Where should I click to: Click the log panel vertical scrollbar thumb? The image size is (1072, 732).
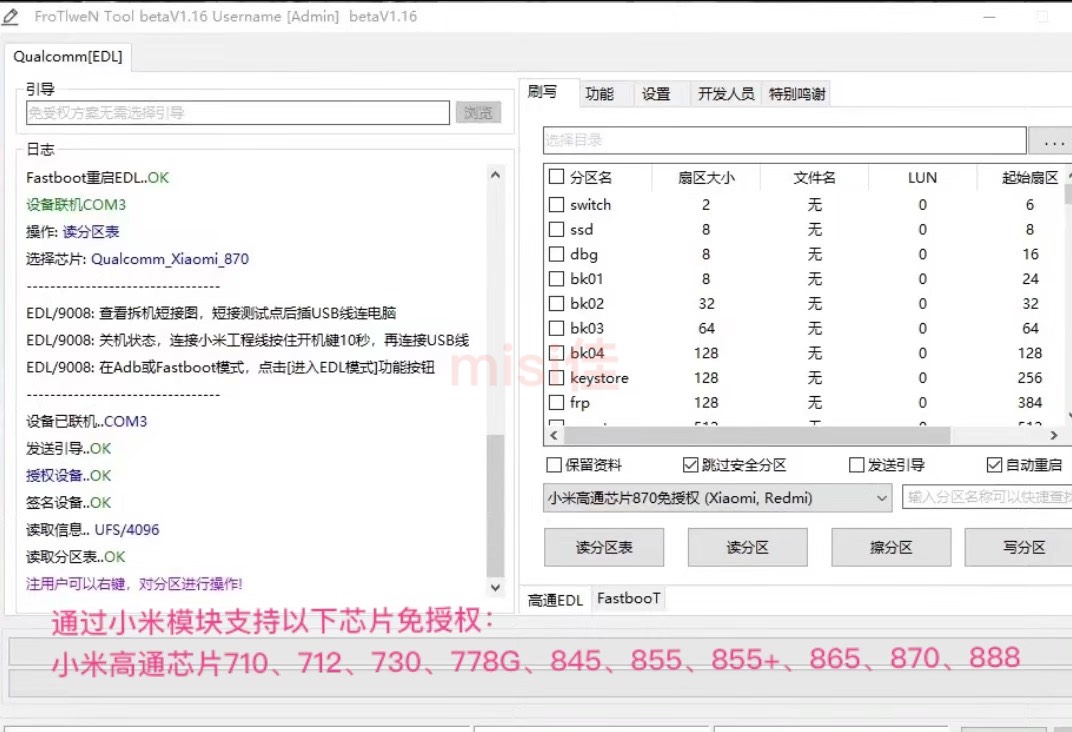(495, 506)
